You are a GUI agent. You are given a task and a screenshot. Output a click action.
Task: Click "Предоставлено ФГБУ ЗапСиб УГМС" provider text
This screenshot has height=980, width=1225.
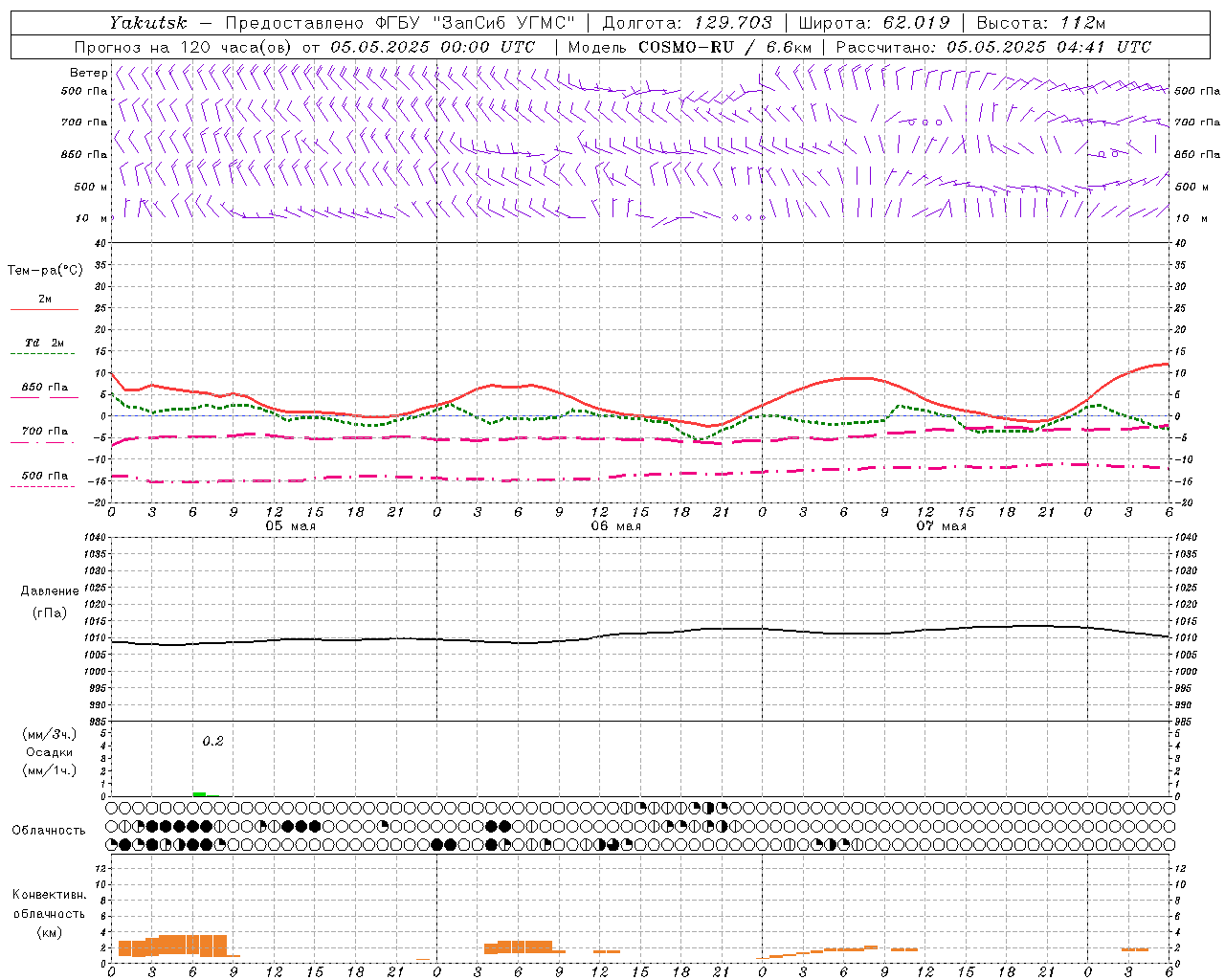pos(400,23)
